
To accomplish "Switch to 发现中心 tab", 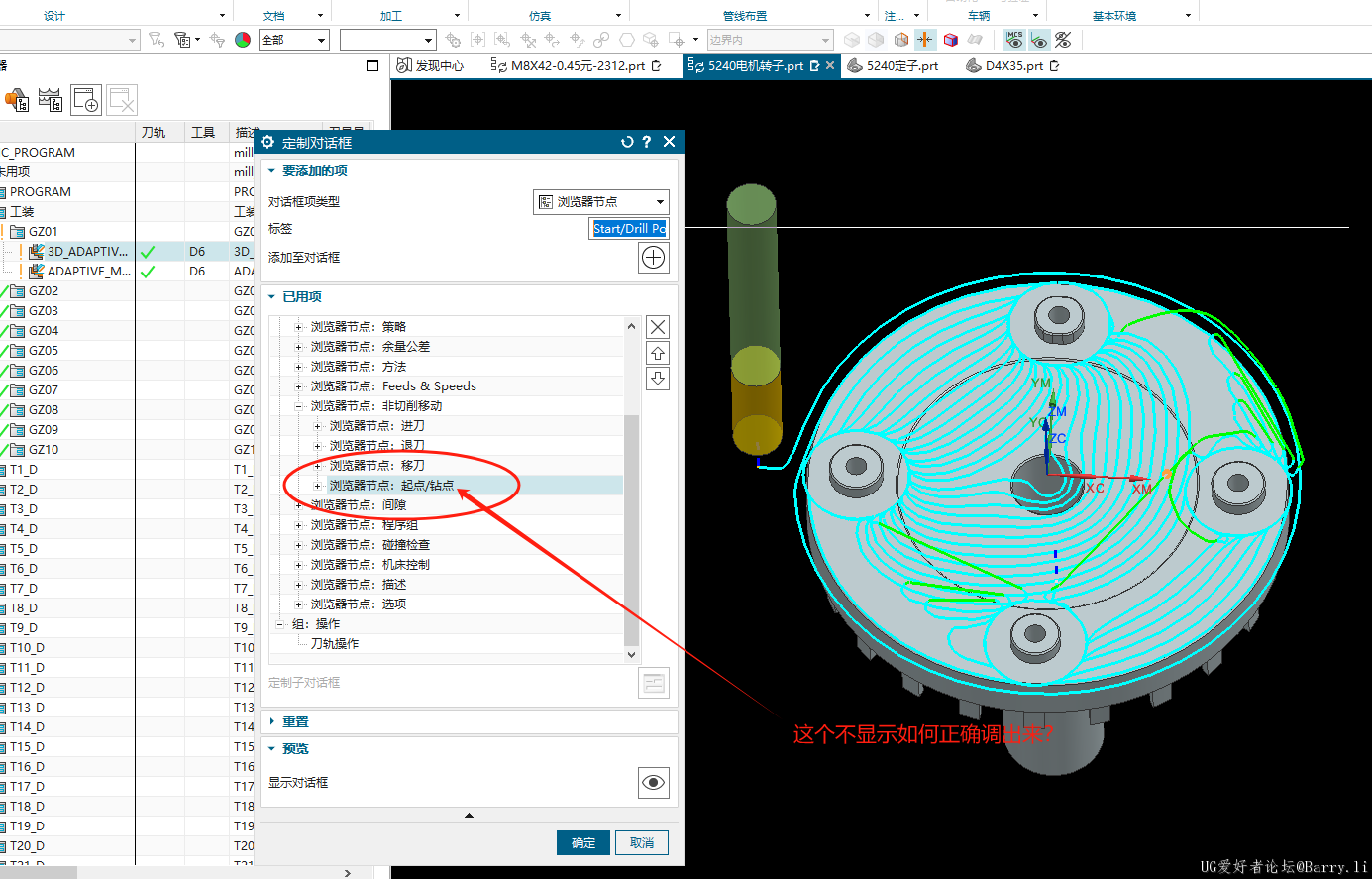I will [431, 66].
